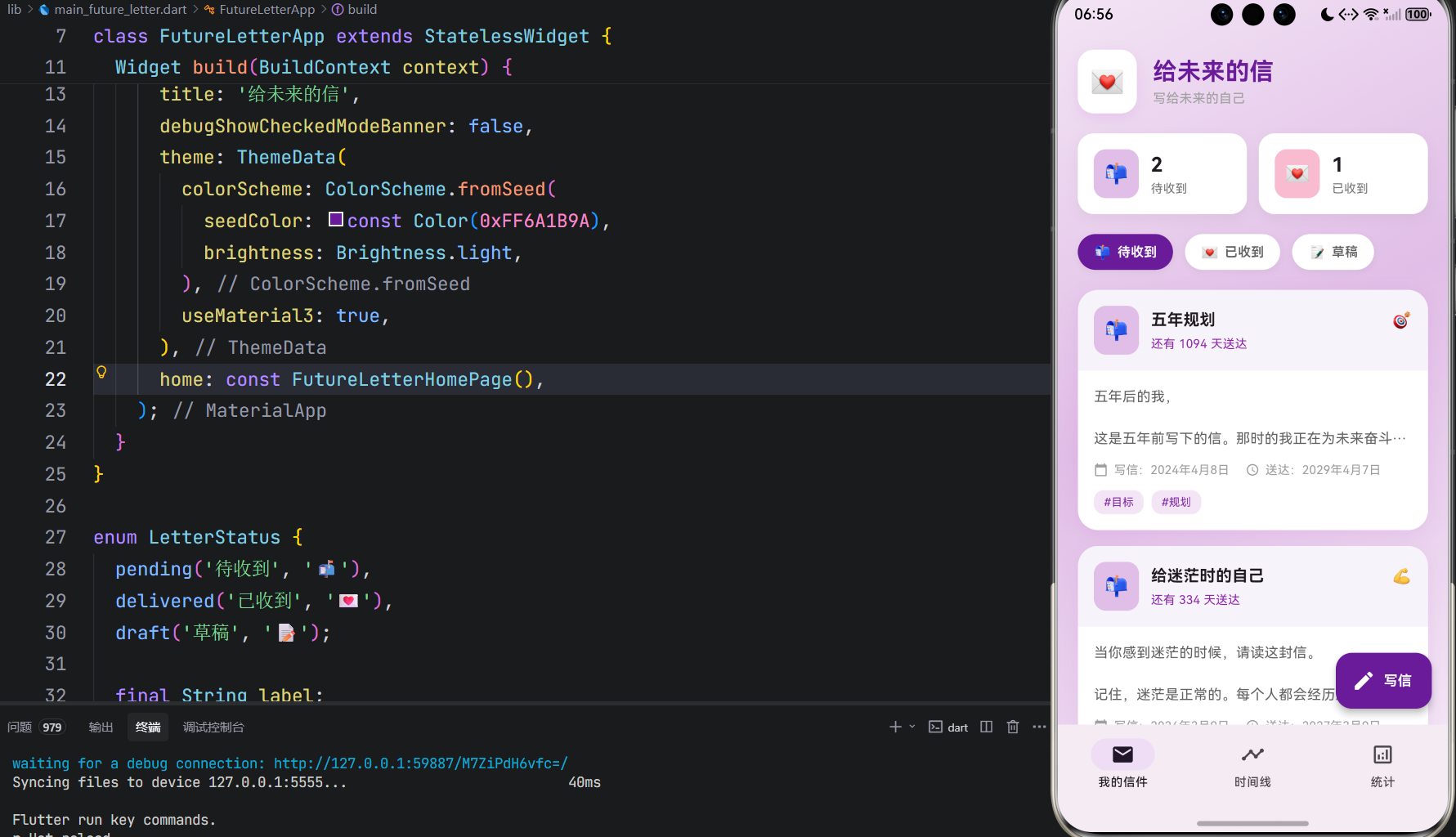
Task: Click the 还有 334 天送达 countdown text
Action: [x=1195, y=599]
